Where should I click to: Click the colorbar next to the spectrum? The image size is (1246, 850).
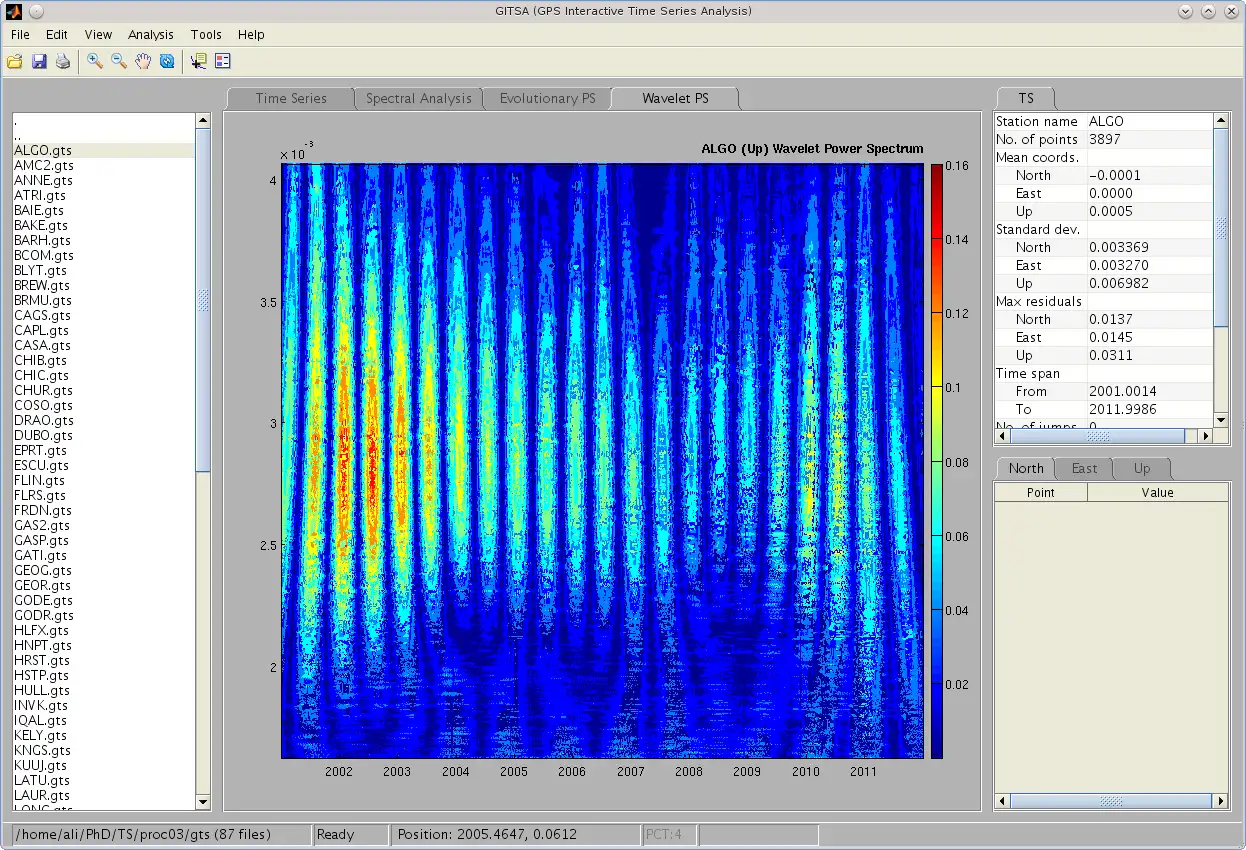tap(936, 460)
